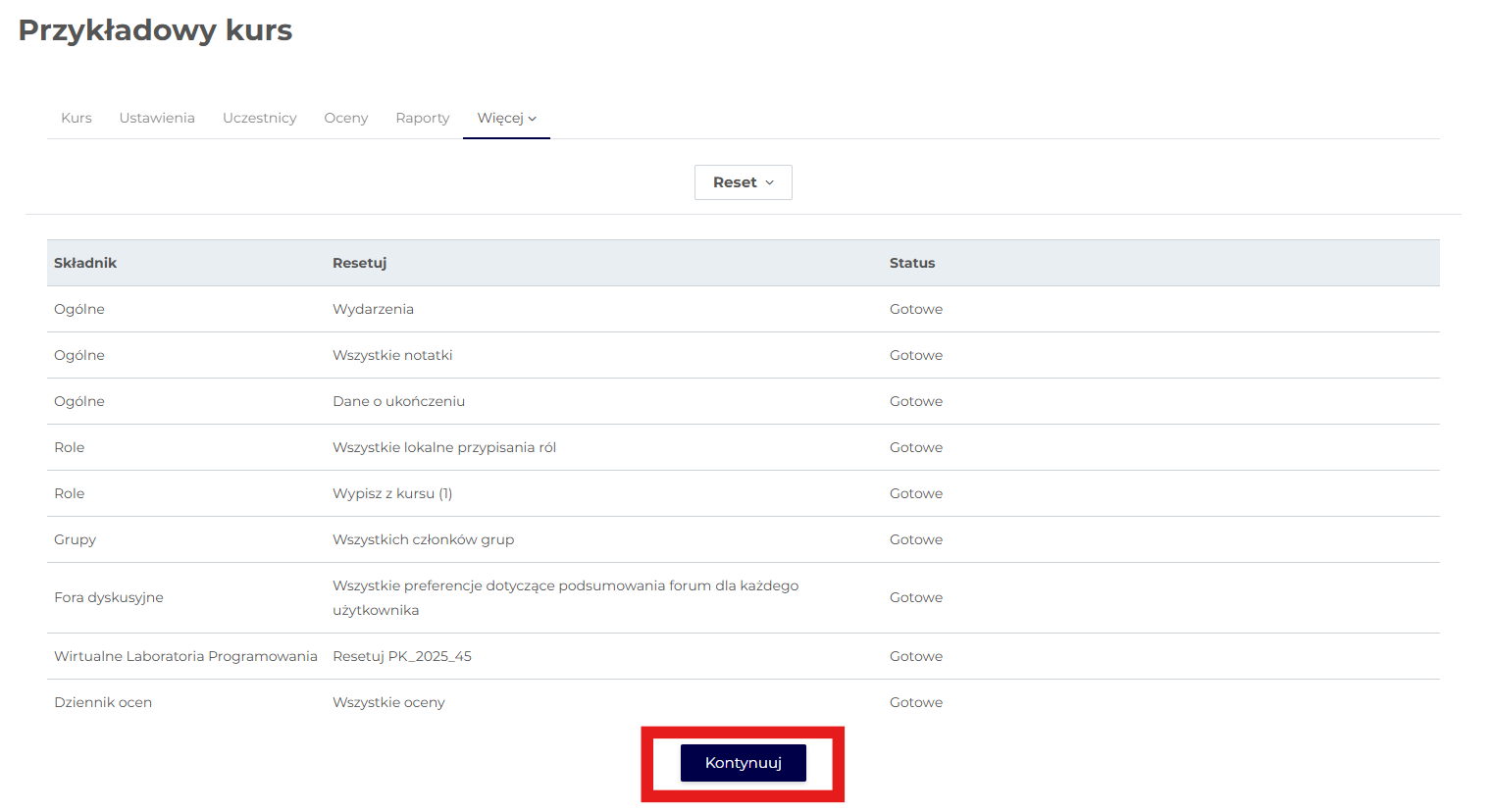Click the Kontynuuj button
The width and height of the screenshot is (1491, 812).
click(x=744, y=763)
